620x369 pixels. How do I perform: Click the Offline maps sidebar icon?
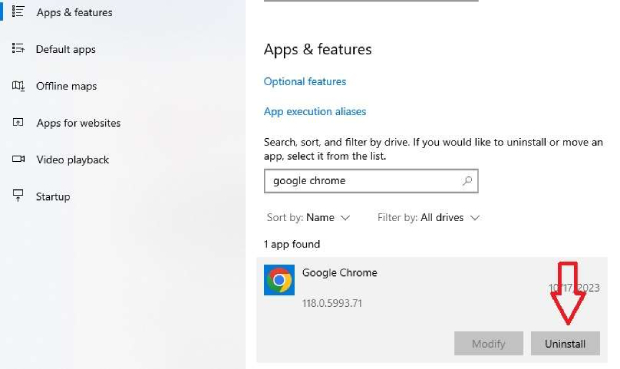[x=18, y=85]
